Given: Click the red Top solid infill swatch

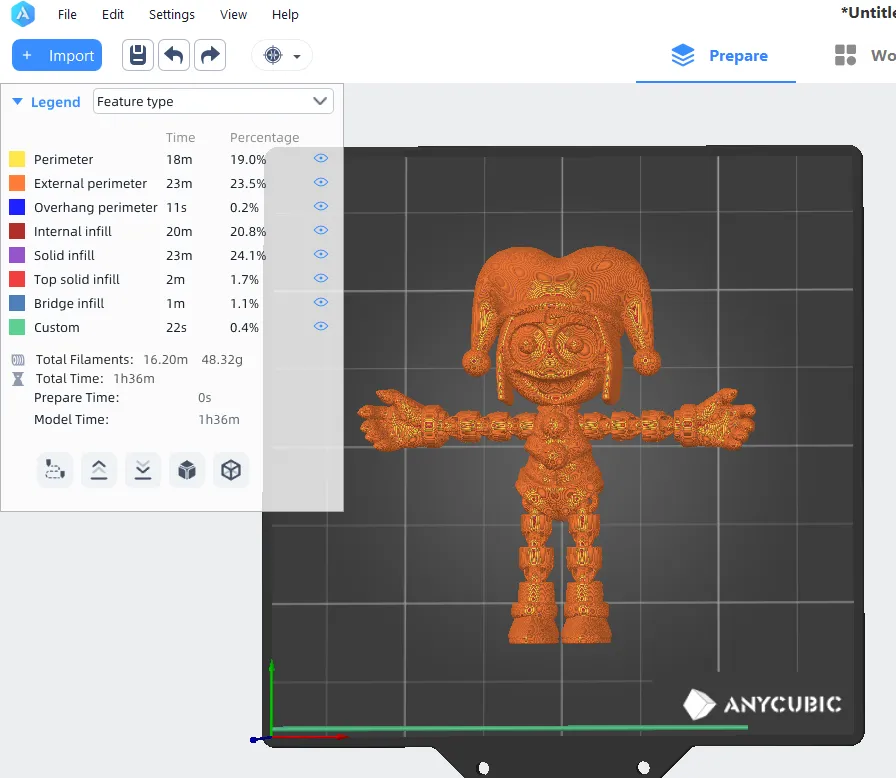Looking at the screenshot, I should click(17, 279).
